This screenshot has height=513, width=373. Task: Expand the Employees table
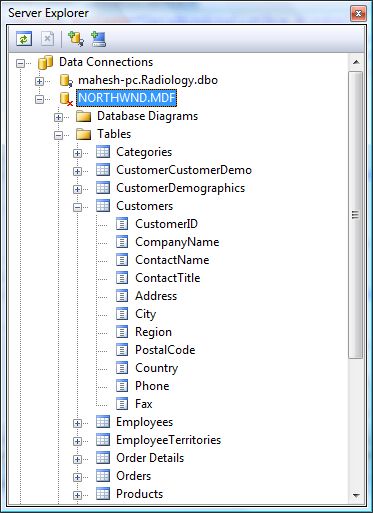click(77, 423)
